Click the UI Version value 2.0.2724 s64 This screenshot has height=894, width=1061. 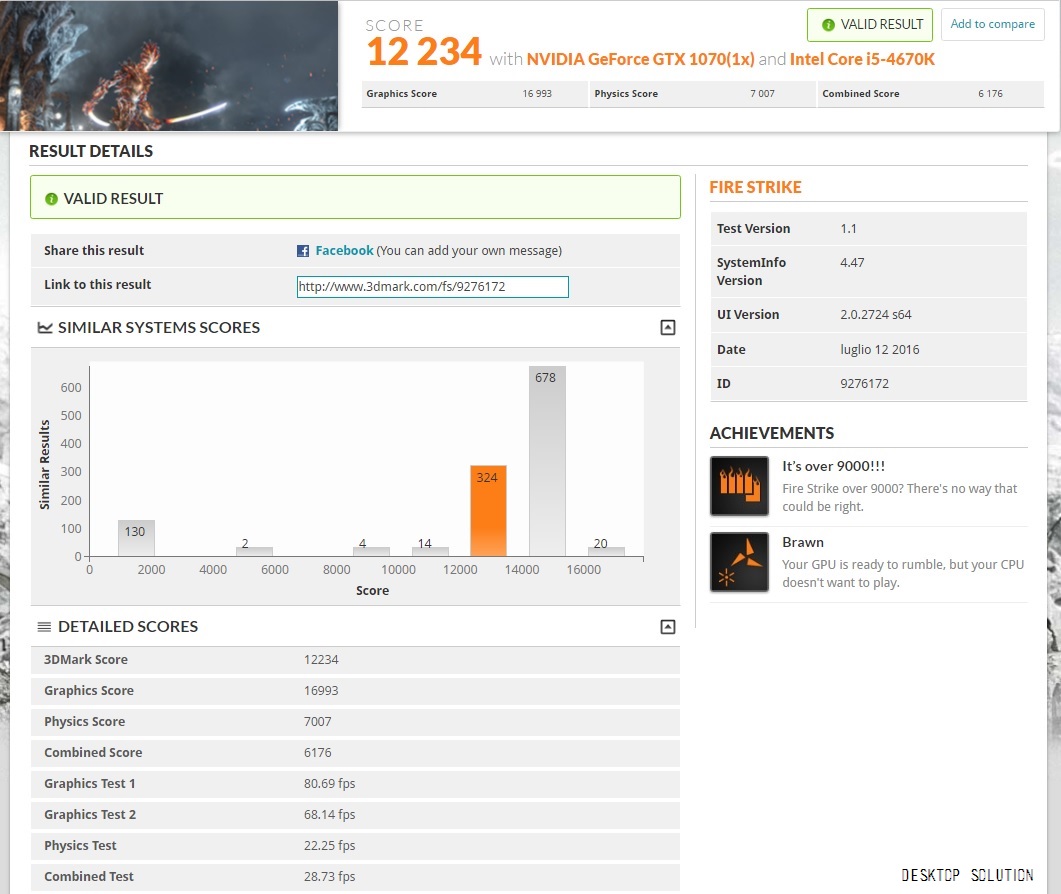pyautogui.click(x=876, y=315)
